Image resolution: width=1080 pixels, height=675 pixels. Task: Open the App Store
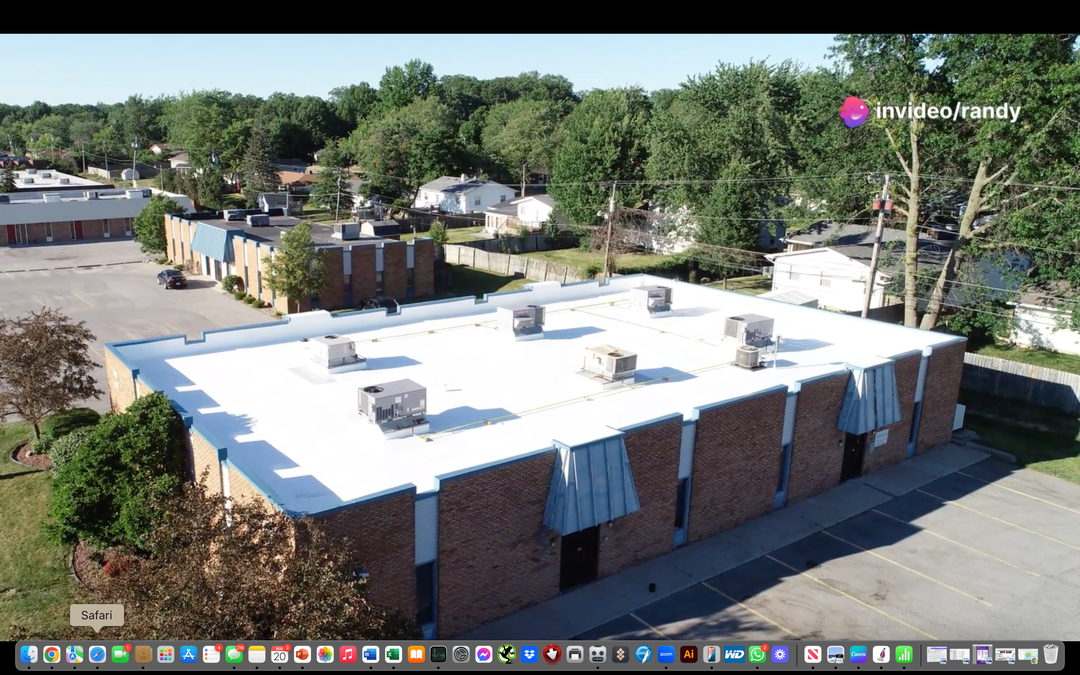[x=189, y=654]
